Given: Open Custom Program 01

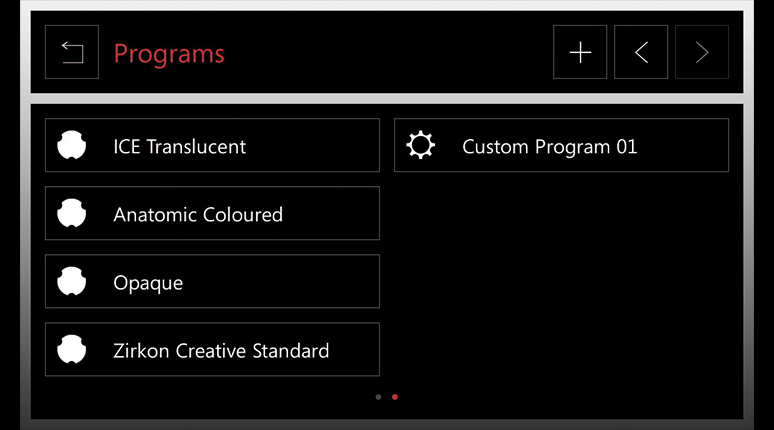Looking at the screenshot, I should [561, 145].
